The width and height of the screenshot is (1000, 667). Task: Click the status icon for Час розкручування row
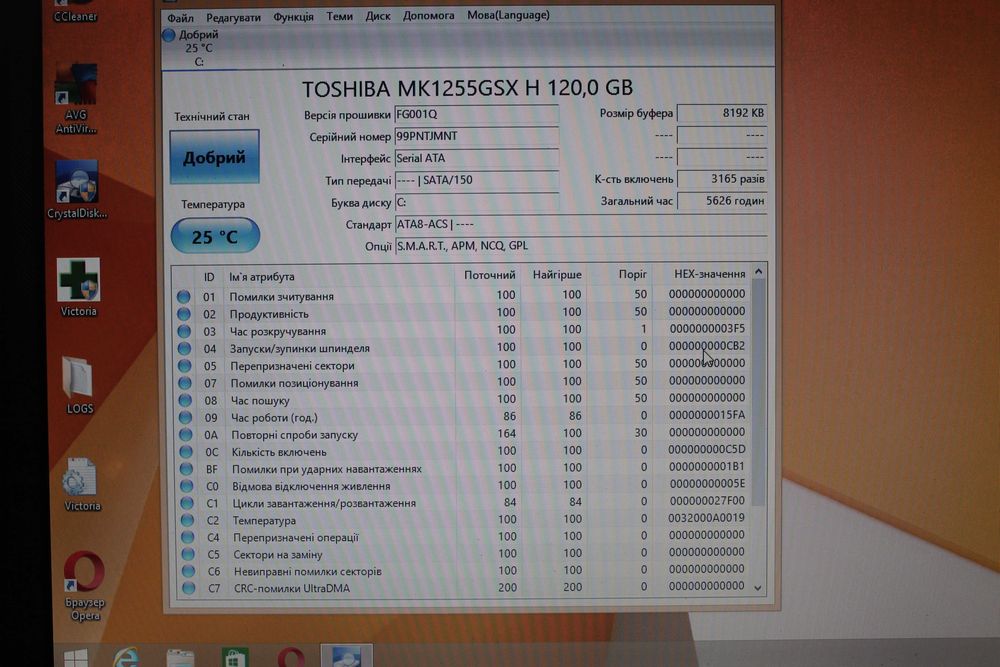[184, 331]
